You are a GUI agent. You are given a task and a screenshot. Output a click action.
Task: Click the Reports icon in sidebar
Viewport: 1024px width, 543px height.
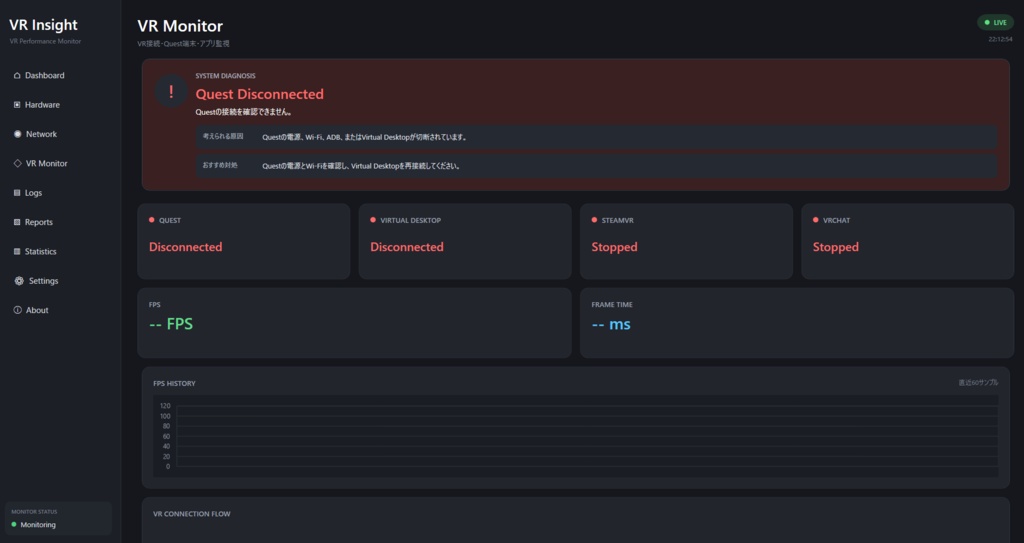(17, 222)
